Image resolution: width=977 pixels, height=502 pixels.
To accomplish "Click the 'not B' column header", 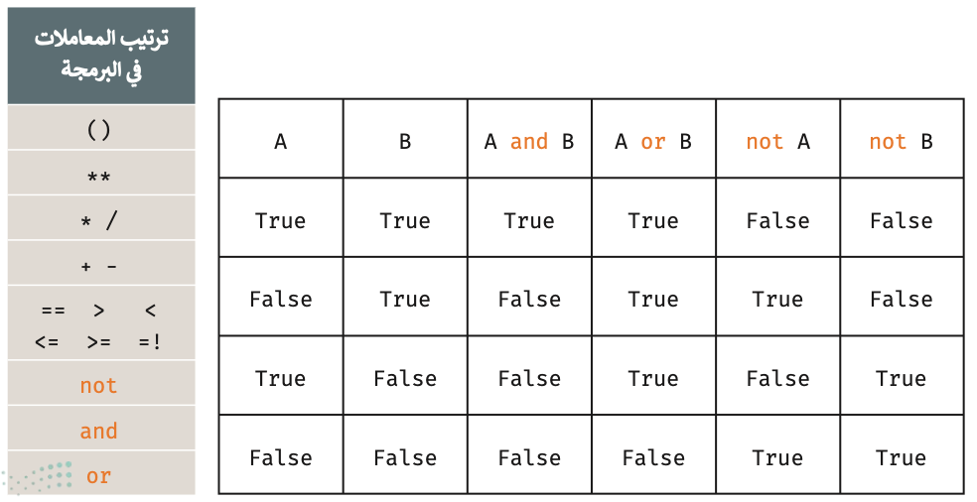I will tap(902, 139).
